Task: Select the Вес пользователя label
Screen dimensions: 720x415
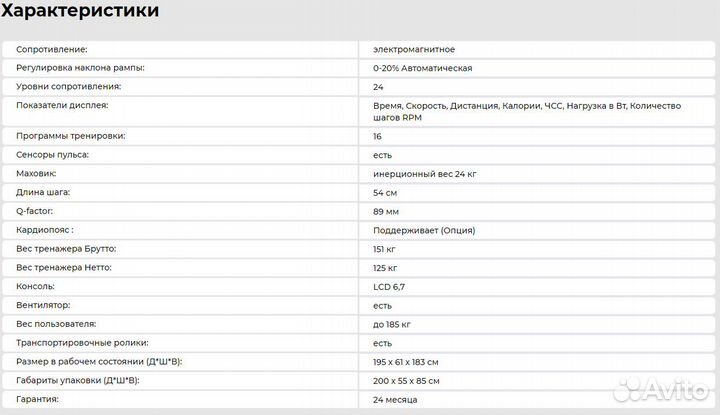Action: (57, 324)
